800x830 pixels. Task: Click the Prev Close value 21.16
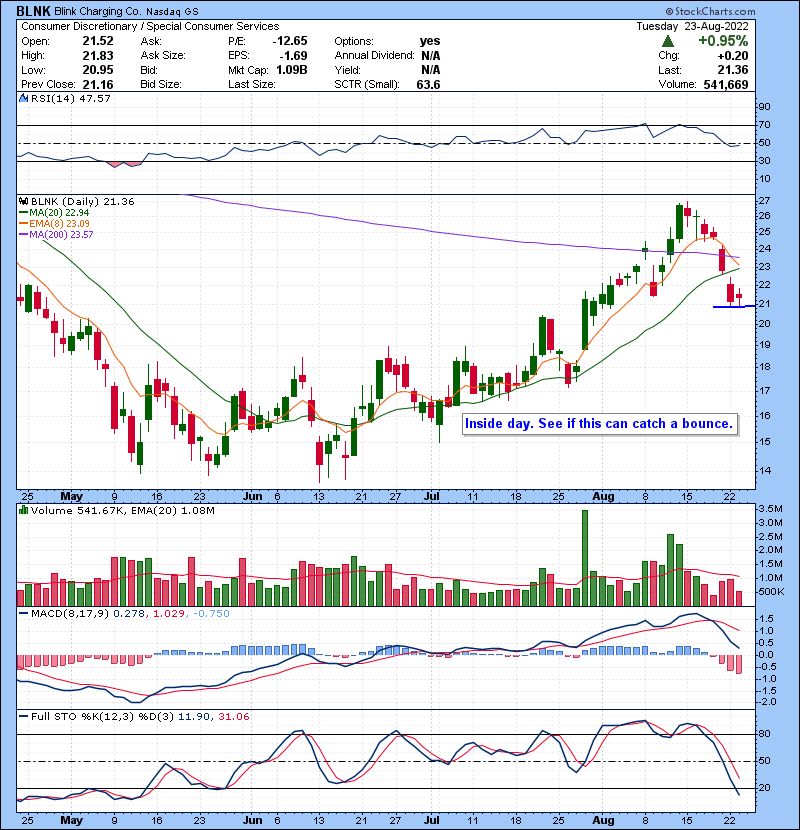(98, 84)
